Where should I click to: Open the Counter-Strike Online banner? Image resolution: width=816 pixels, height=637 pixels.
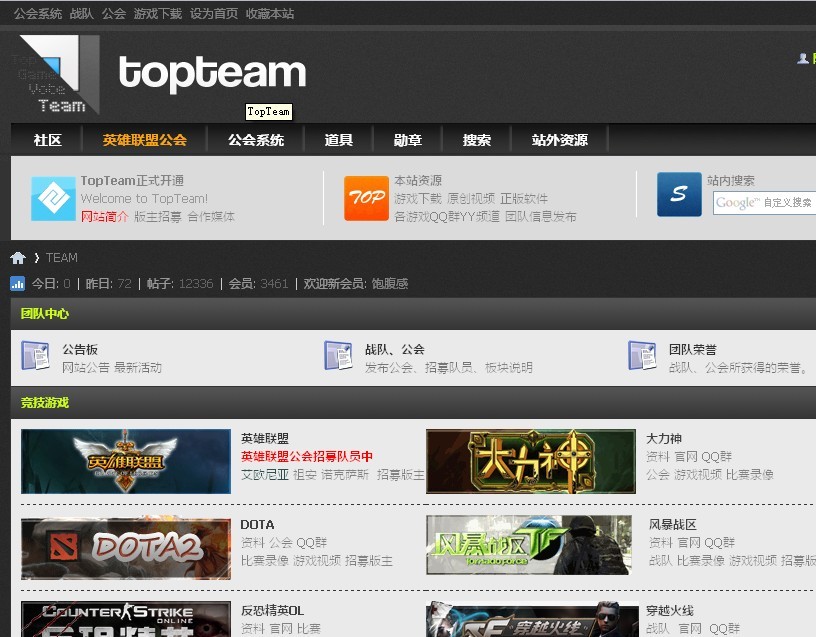tap(126, 619)
